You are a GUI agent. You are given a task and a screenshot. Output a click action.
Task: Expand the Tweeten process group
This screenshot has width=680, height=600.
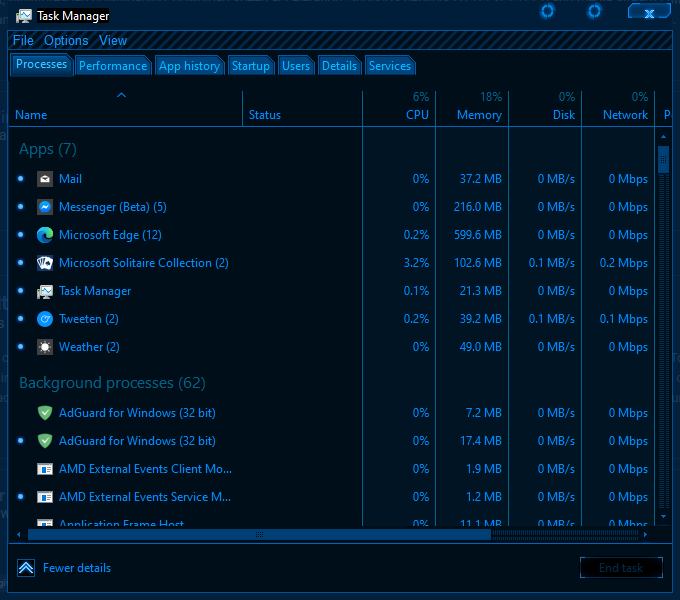(20, 319)
